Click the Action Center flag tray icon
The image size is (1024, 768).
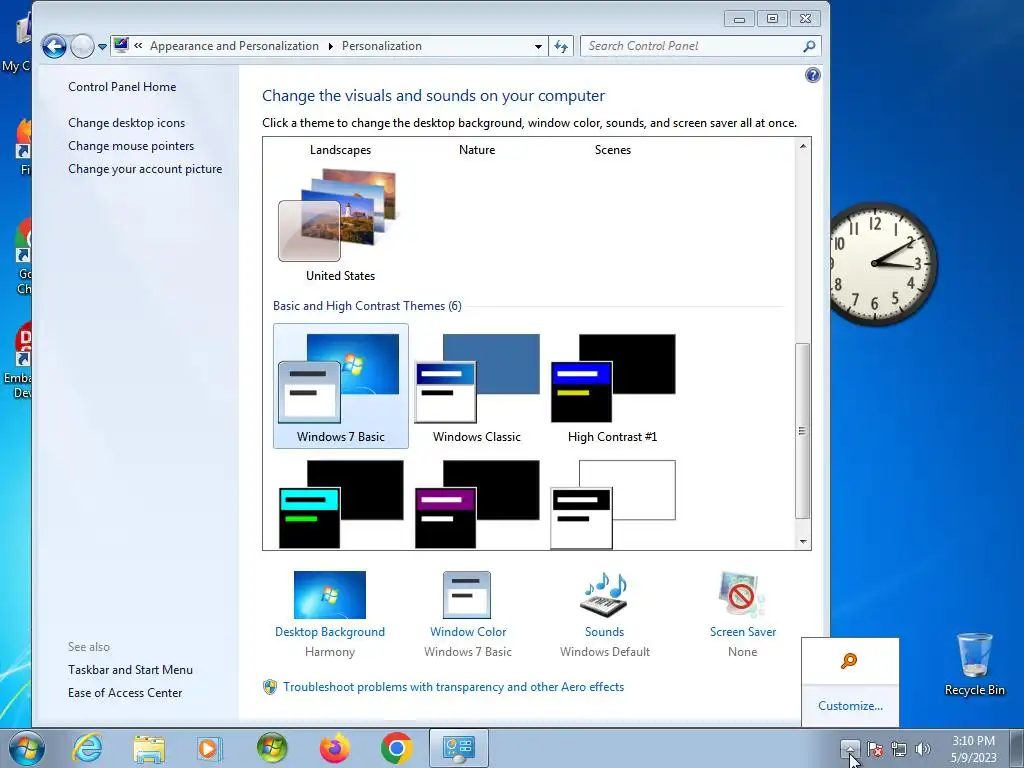click(x=875, y=749)
